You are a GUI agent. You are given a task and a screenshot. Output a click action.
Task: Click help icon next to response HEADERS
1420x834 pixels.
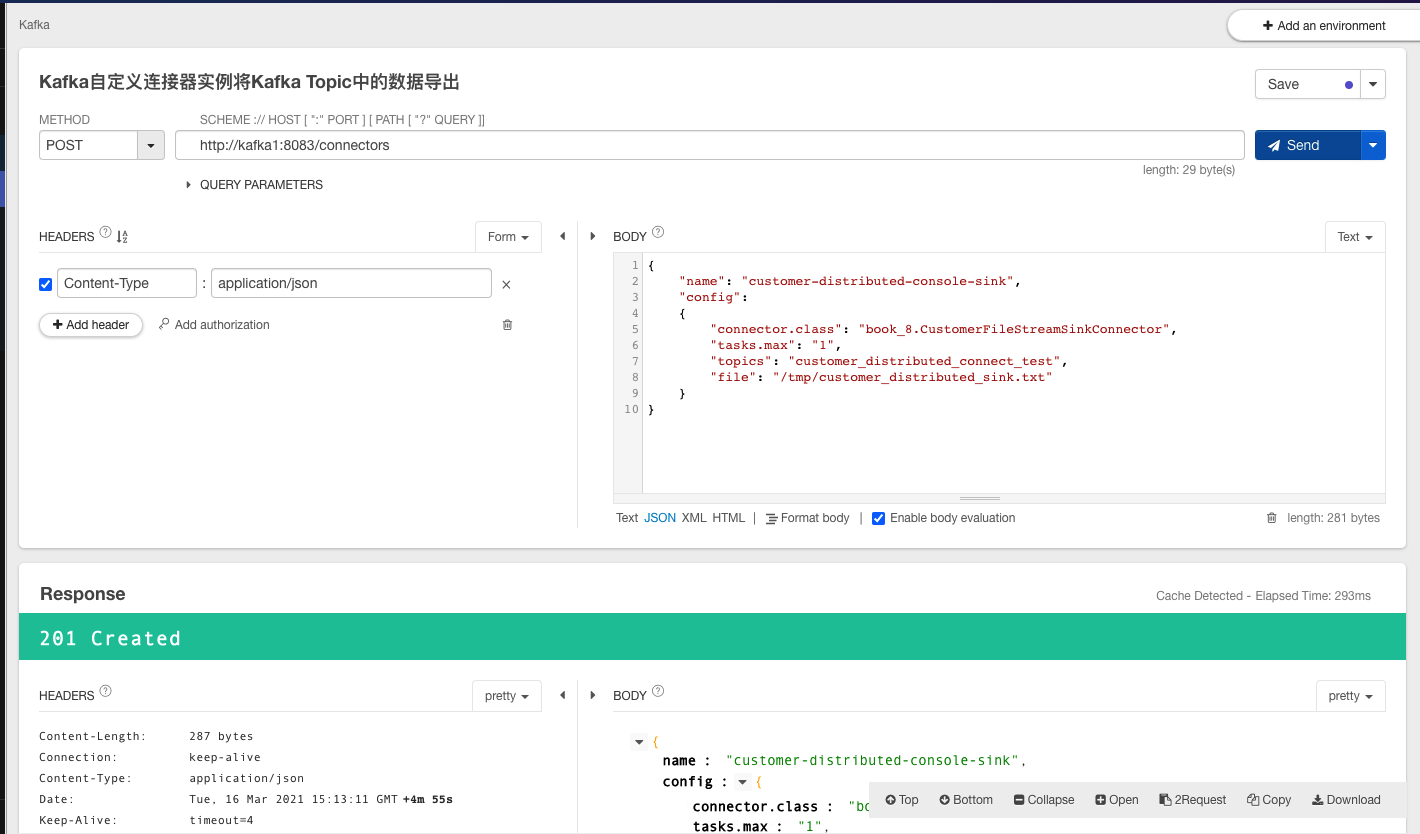(x=106, y=691)
